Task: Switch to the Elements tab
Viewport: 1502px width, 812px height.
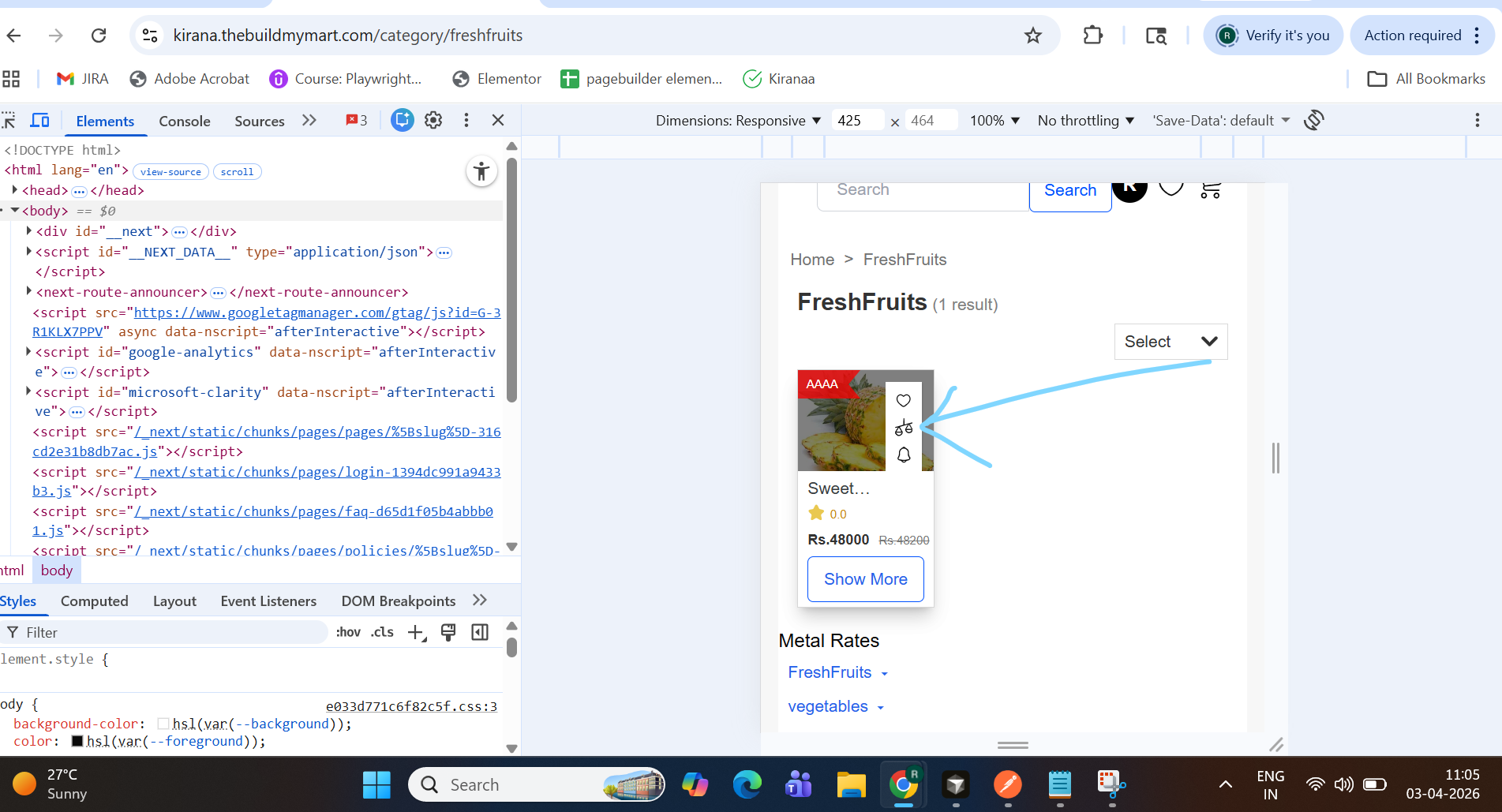Action: (105, 121)
